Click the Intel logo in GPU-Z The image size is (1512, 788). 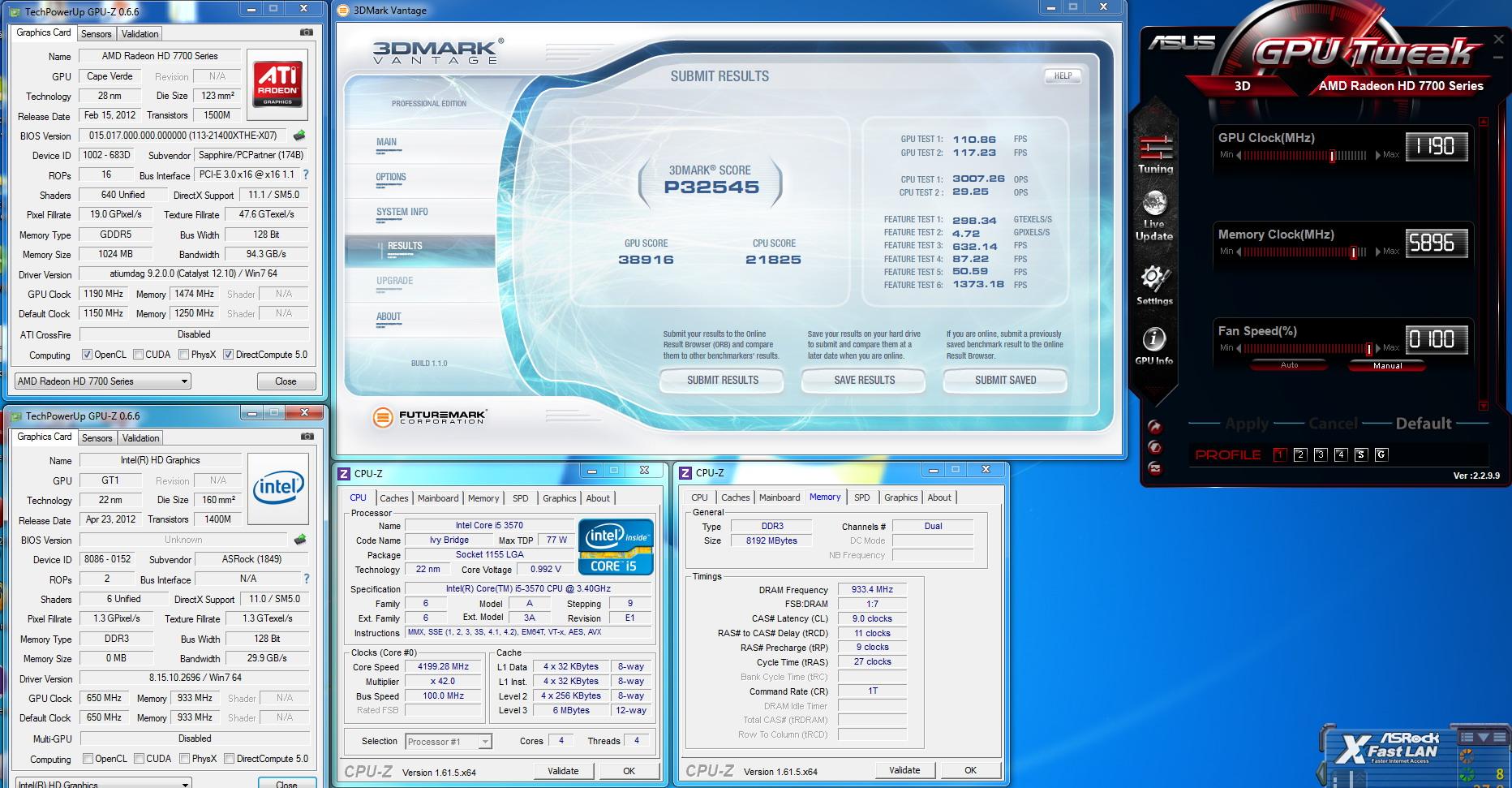[278, 487]
